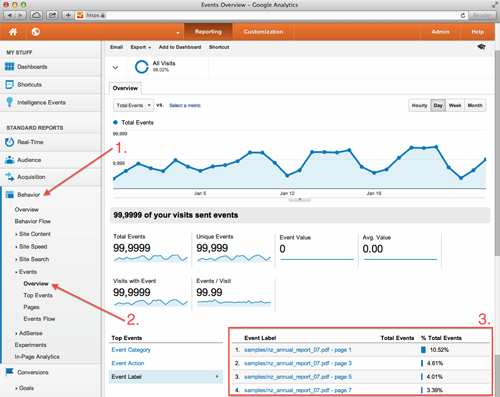Image resolution: width=500 pixels, height=397 pixels.
Task: Click the orange home icon
Action: [x=13, y=32]
